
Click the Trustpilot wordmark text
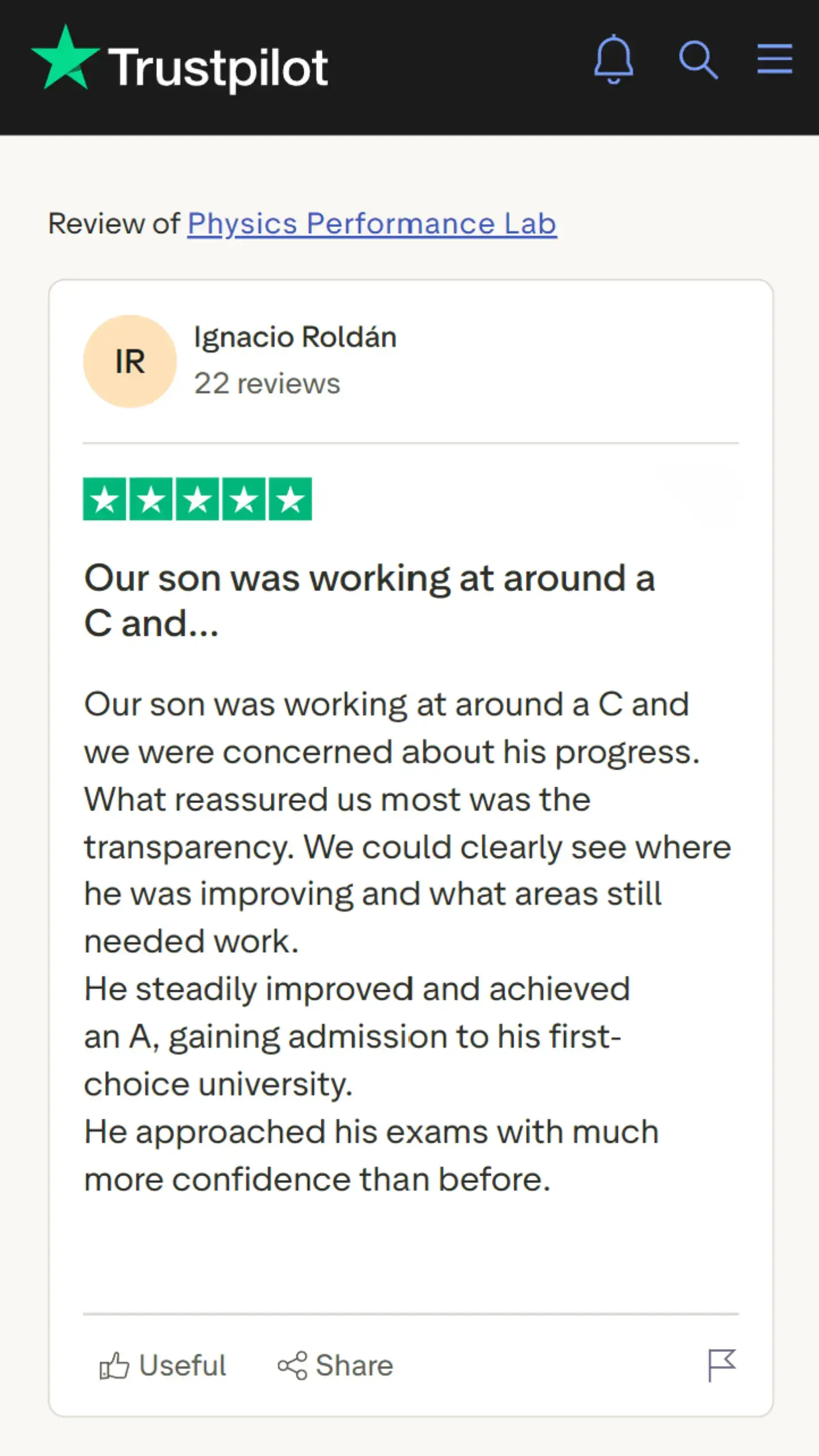point(218,68)
